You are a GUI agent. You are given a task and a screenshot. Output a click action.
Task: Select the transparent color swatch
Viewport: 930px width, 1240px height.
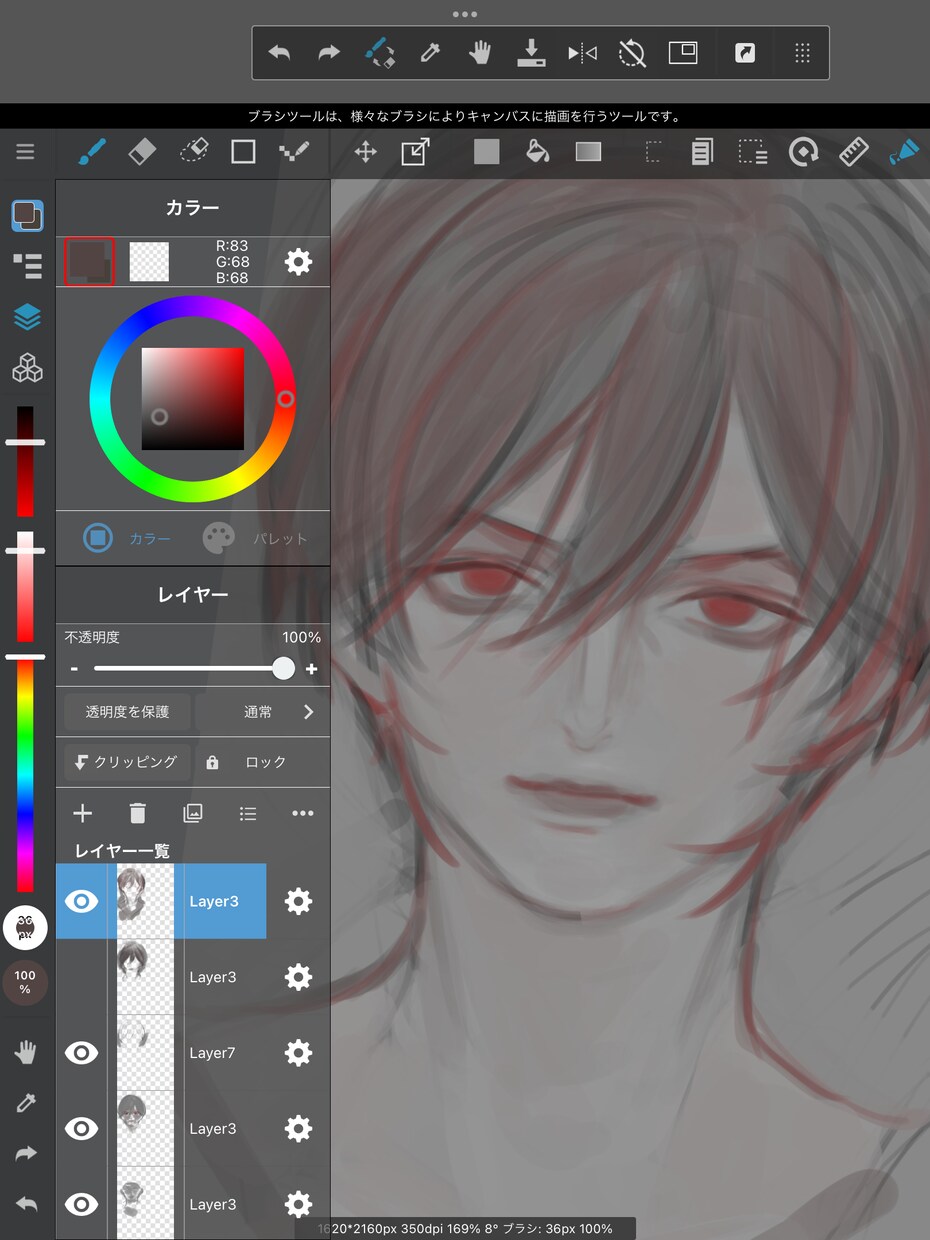coord(149,262)
